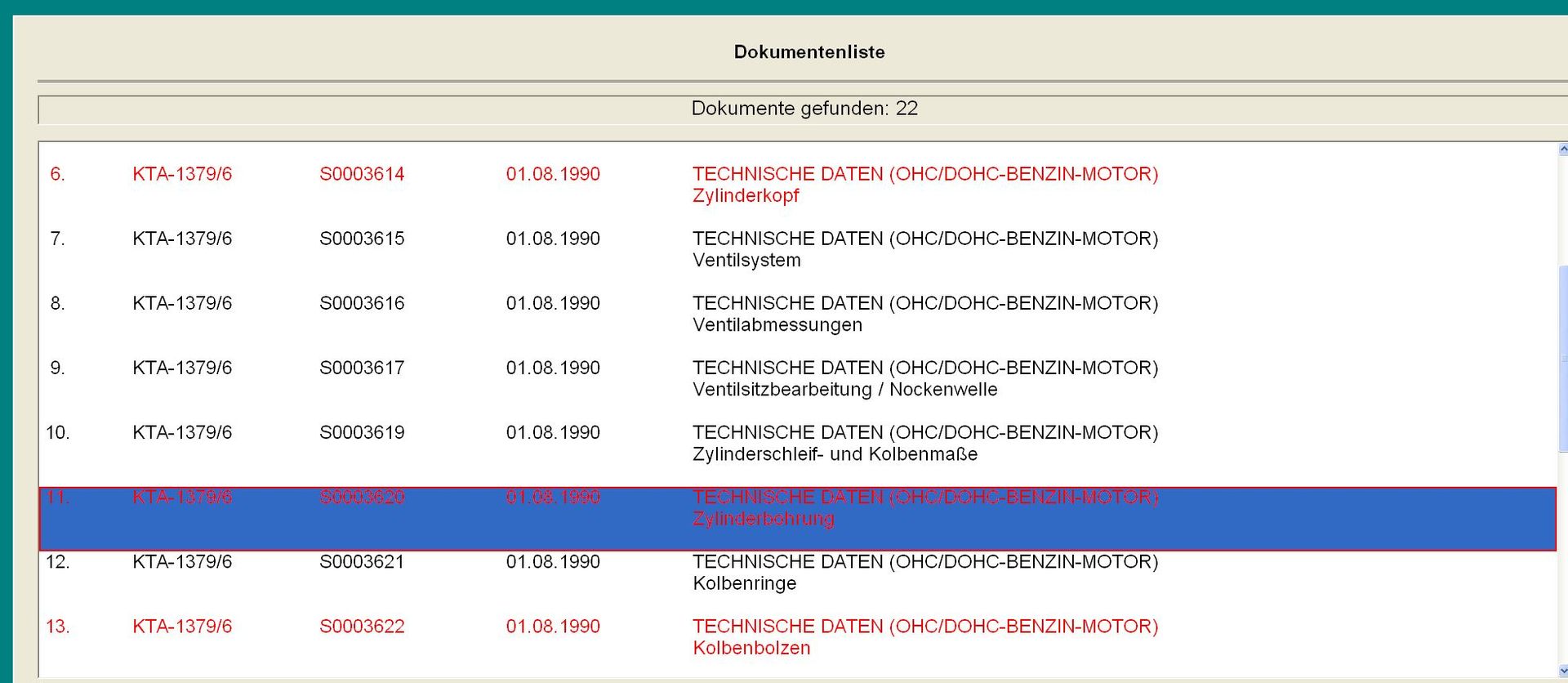Open Ventilsitzbearbeitung / Nockenwelle document
The height and width of the screenshot is (683, 1568).
point(844,390)
